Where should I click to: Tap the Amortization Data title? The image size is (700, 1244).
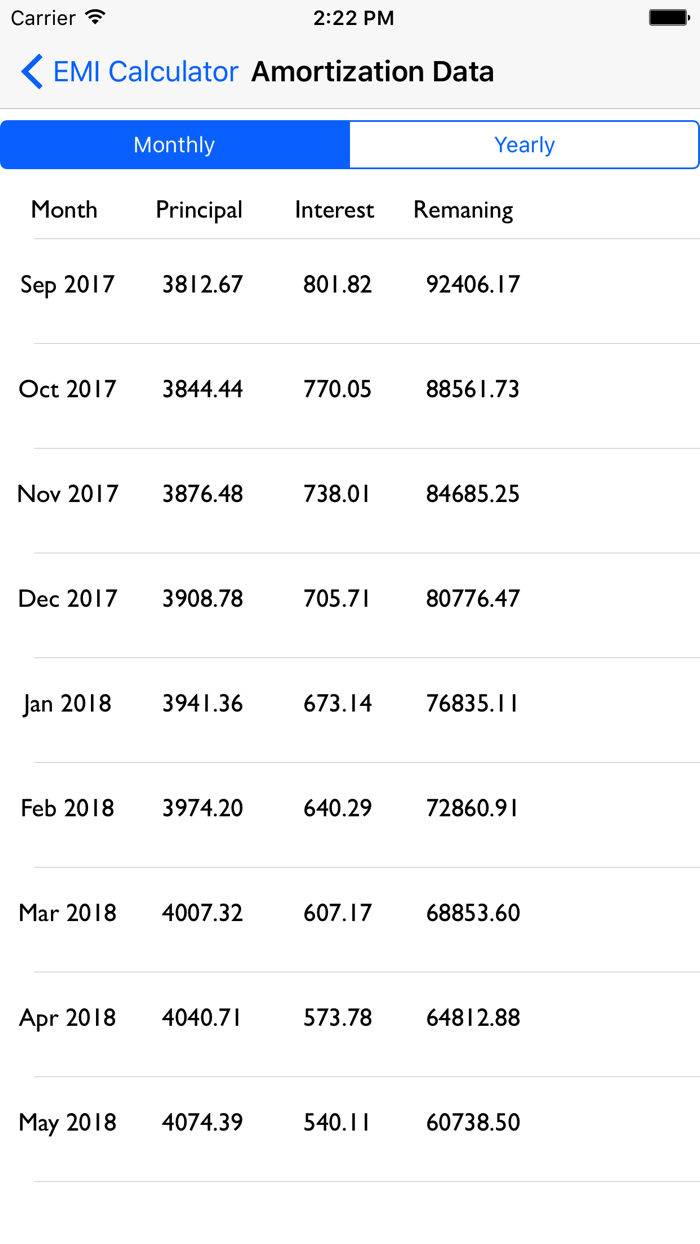(372, 71)
